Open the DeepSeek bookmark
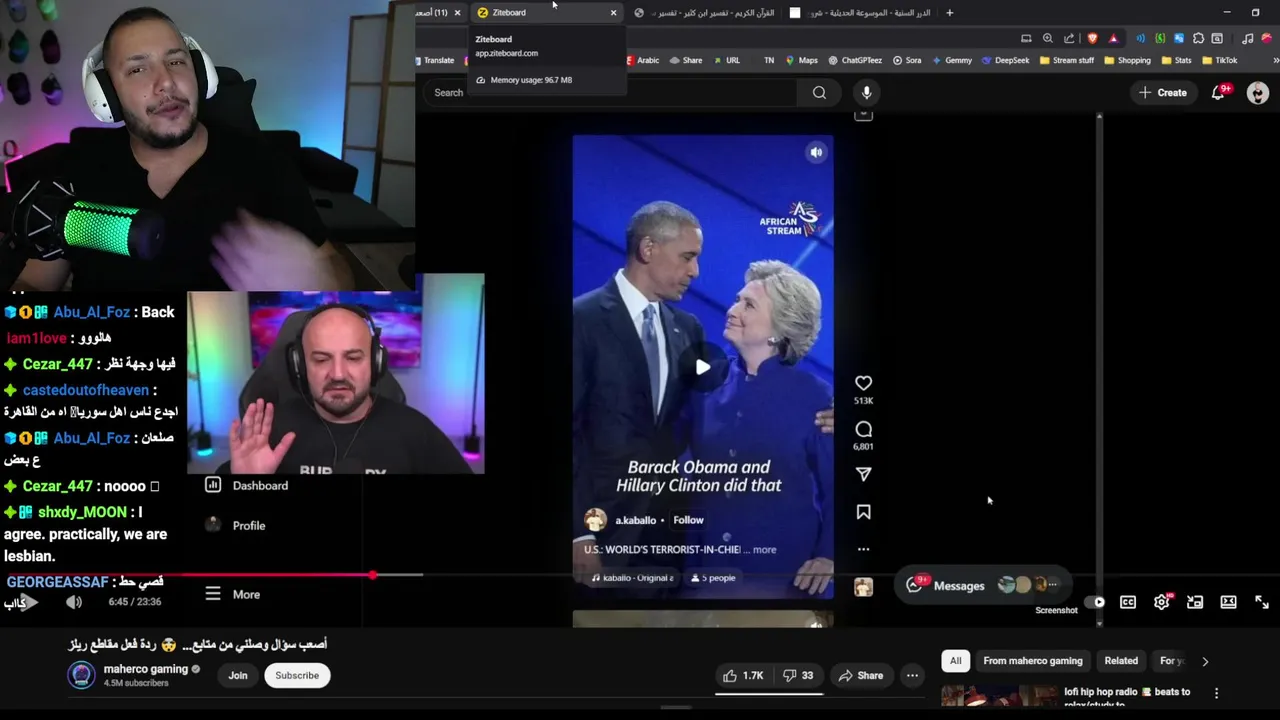Screen dimensions: 1280x720 click(x=1005, y=60)
